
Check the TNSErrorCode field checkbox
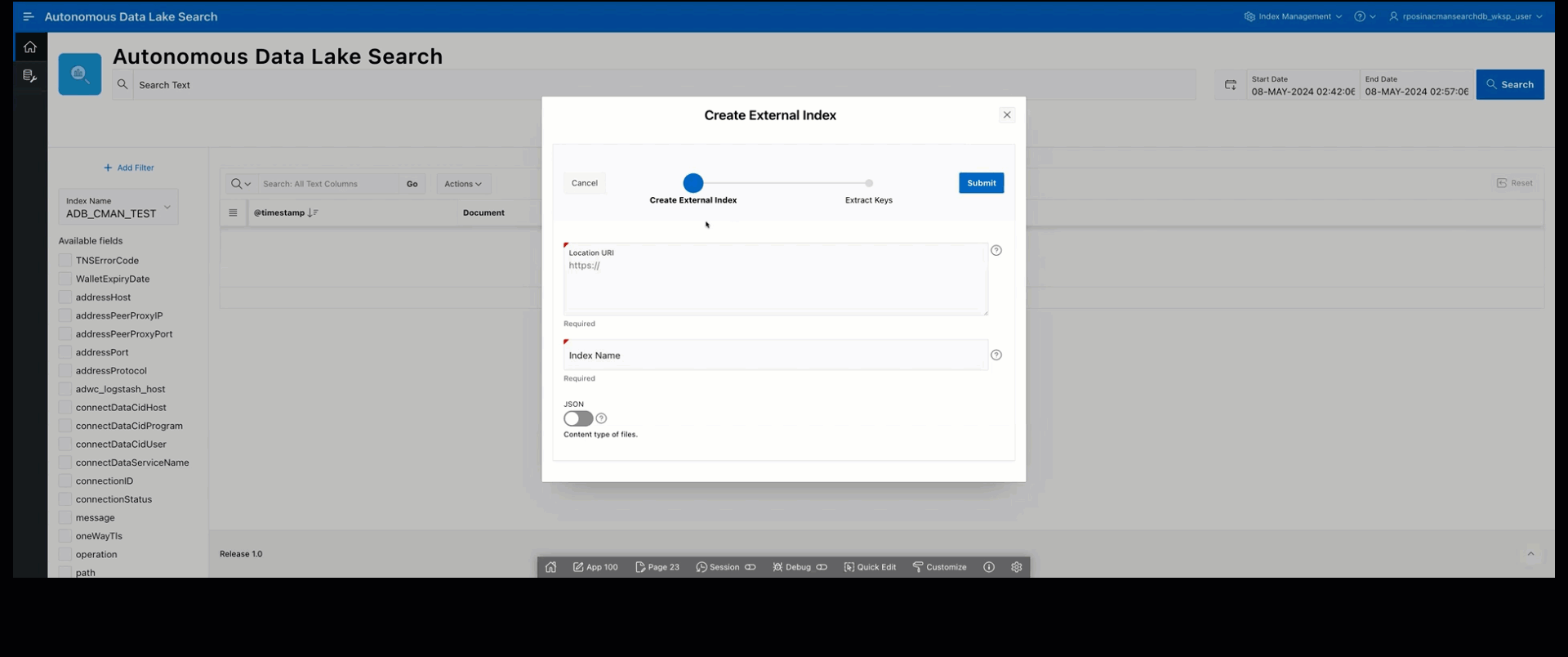click(65, 260)
